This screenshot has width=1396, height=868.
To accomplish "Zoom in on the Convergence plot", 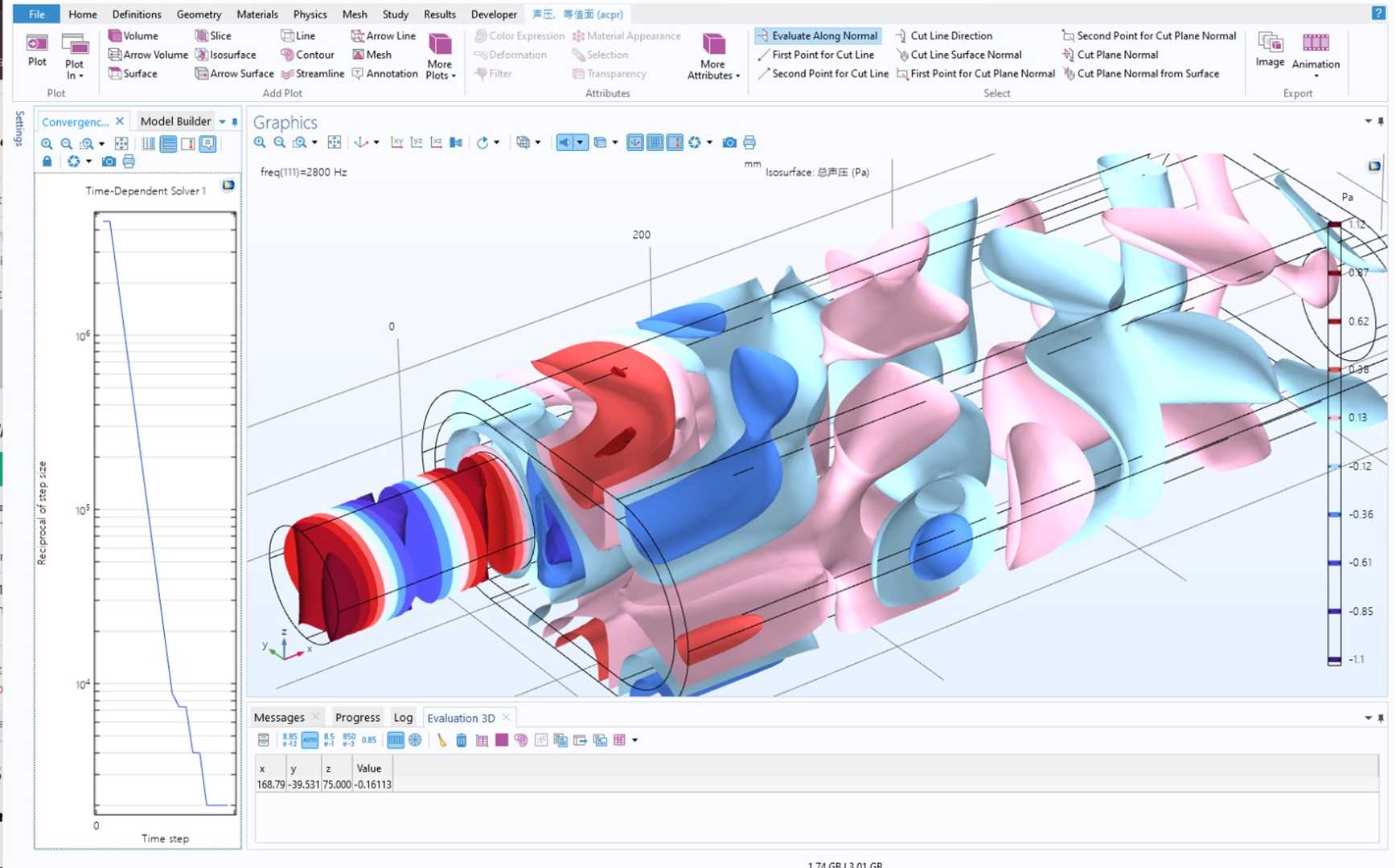I will 47,144.
